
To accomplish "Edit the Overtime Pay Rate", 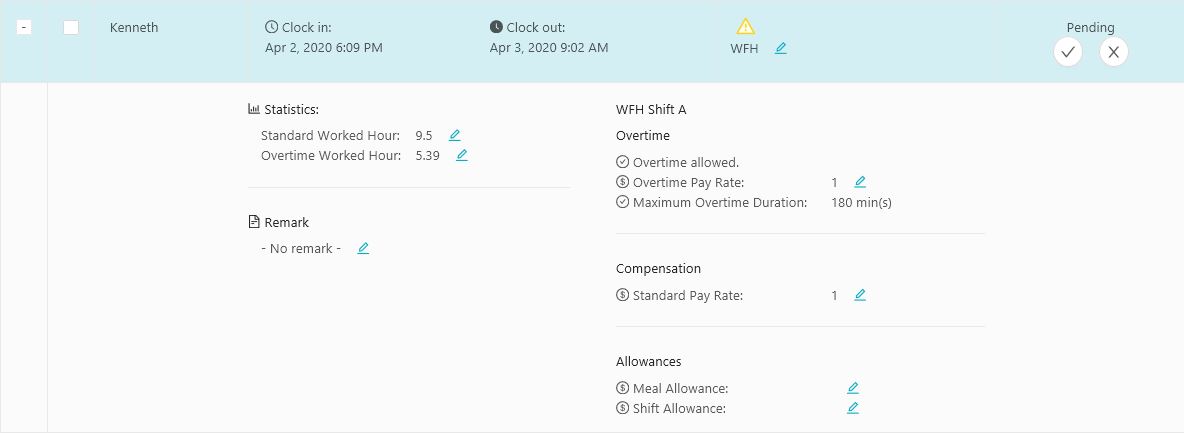I will [860, 182].
